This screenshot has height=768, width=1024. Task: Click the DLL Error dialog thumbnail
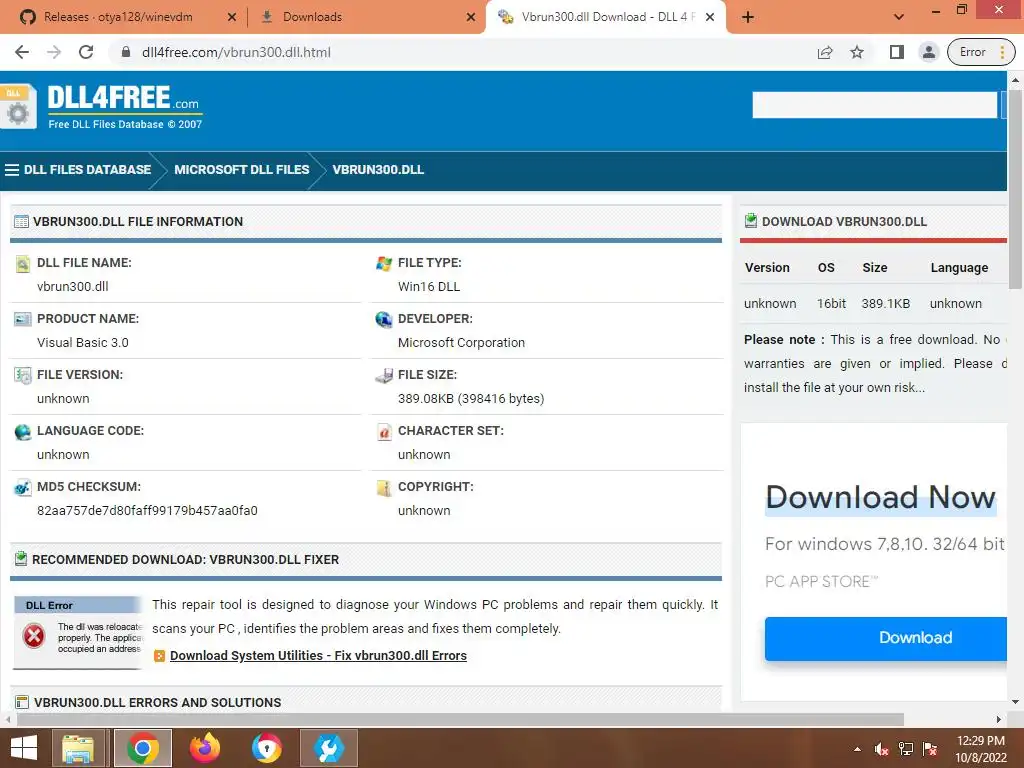tap(78, 632)
